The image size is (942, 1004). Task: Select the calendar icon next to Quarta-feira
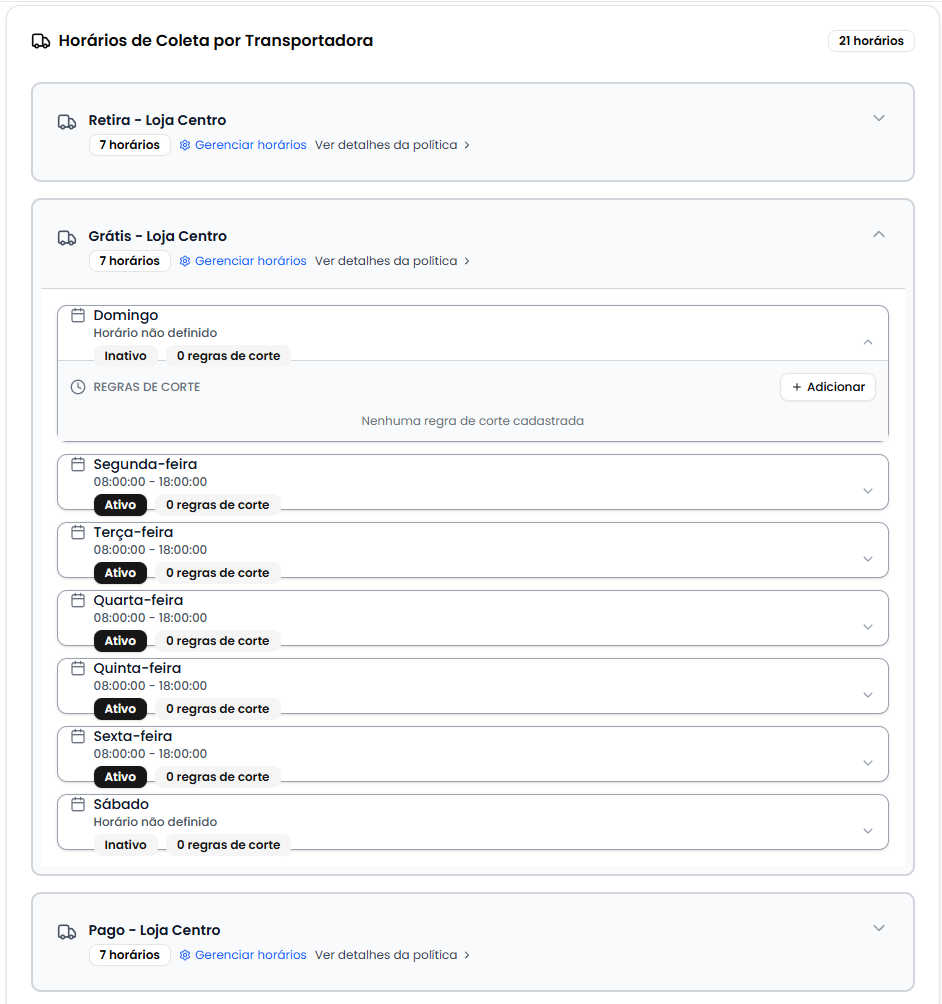pyautogui.click(x=79, y=599)
